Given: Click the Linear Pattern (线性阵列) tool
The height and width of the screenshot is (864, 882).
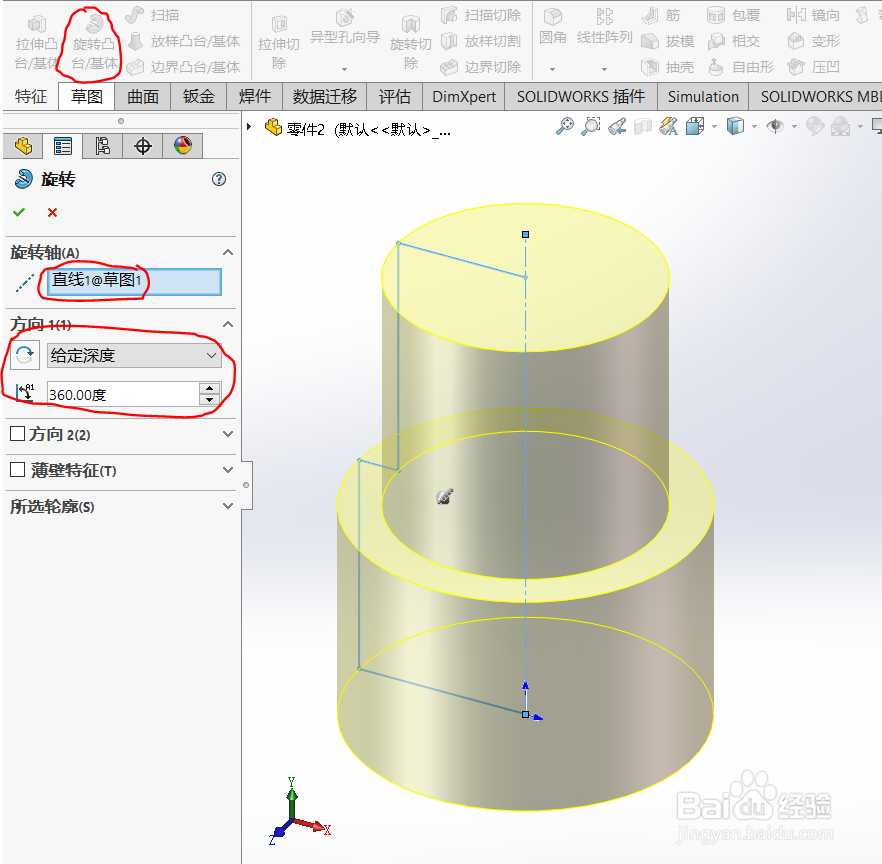Looking at the screenshot, I should coord(605,28).
